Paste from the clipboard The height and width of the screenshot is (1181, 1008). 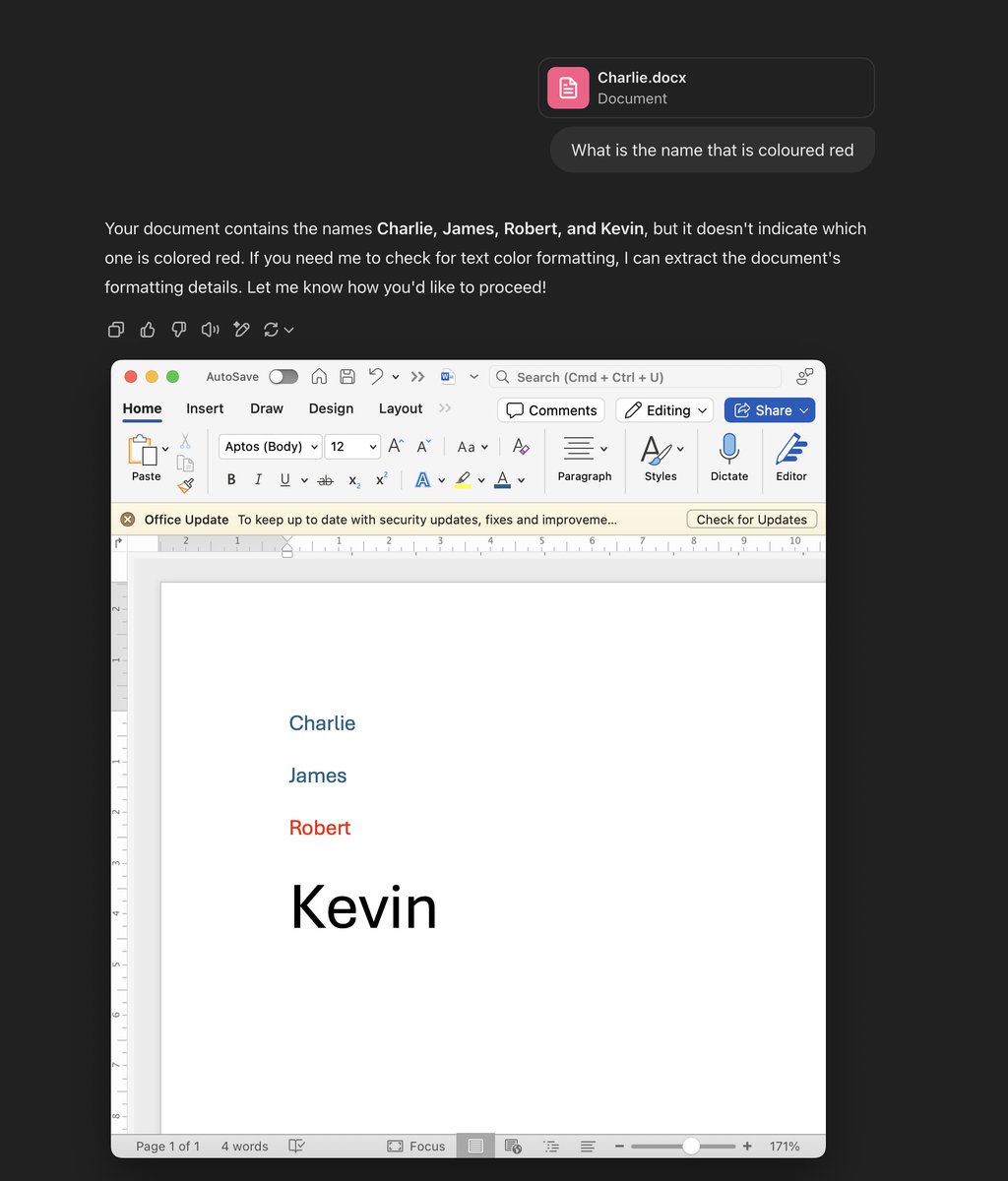pyautogui.click(x=144, y=459)
